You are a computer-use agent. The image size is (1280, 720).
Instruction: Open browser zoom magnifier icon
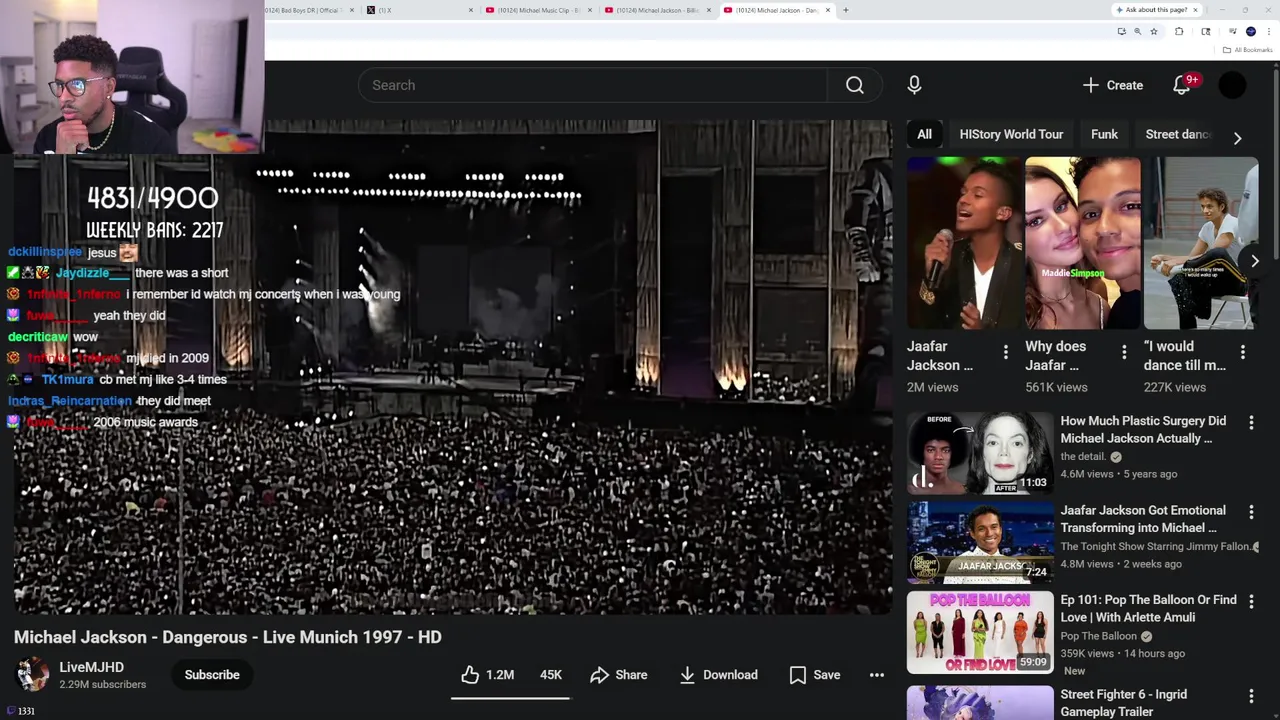[1137, 31]
